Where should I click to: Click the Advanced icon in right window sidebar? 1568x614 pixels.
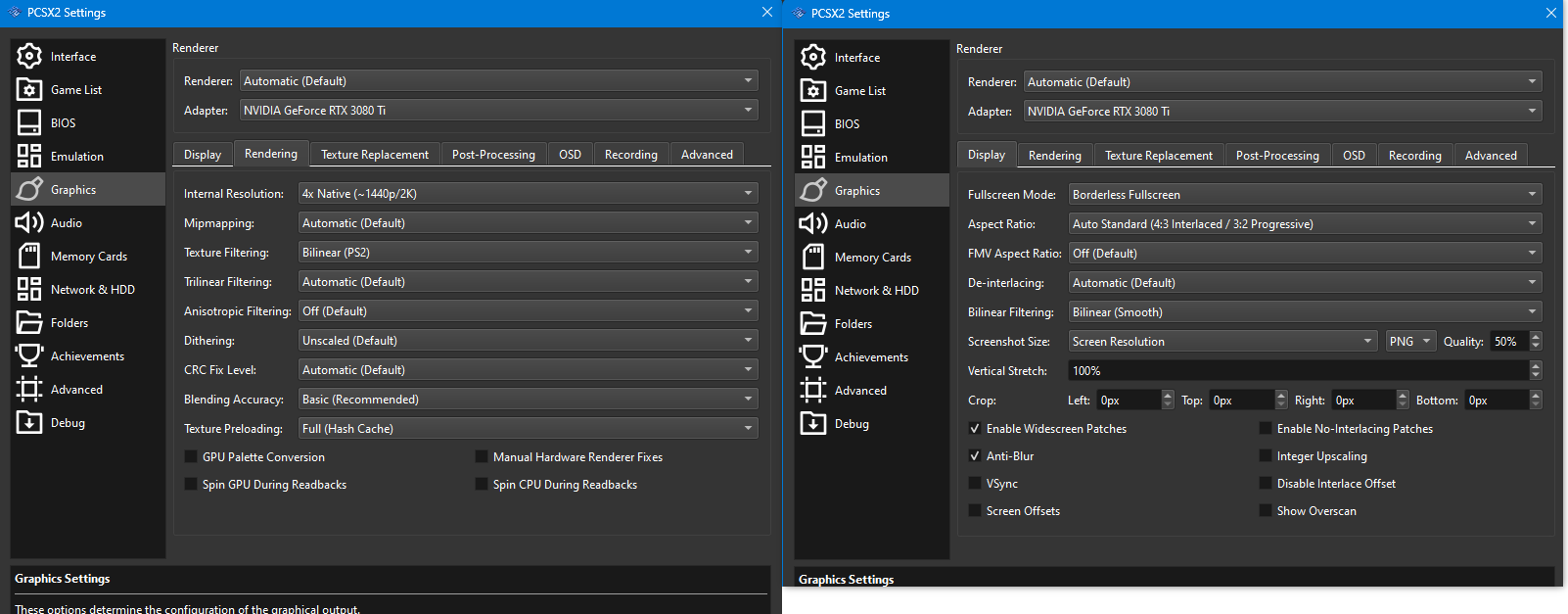(813, 390)
